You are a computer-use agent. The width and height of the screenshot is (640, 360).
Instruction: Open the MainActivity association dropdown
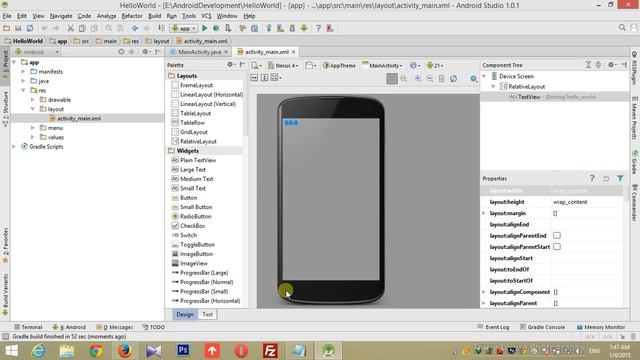pos(382,65)
